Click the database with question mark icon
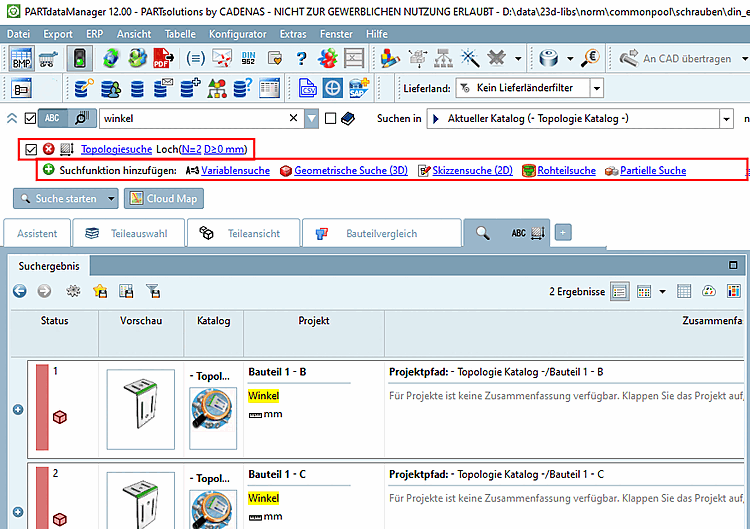Screen dimensions: 750x529 pyautogui.click(x=243, y=88)
